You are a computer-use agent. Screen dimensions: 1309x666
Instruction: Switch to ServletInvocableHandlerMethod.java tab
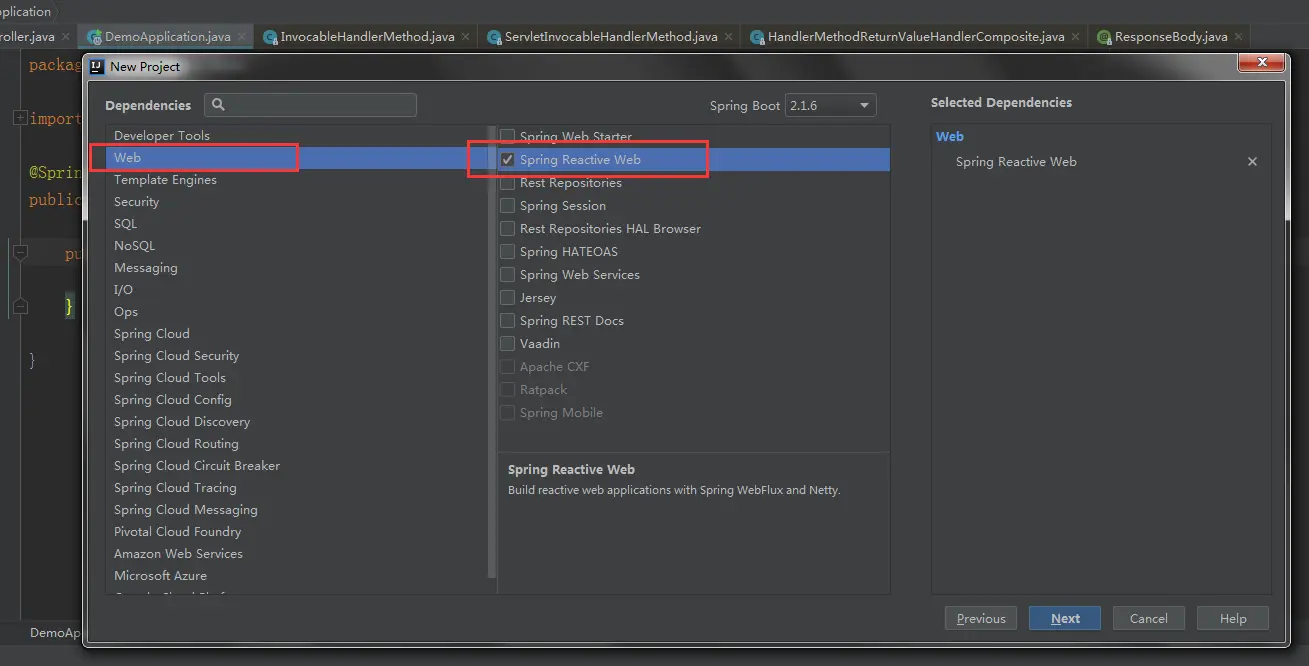(x=611, y=37)
